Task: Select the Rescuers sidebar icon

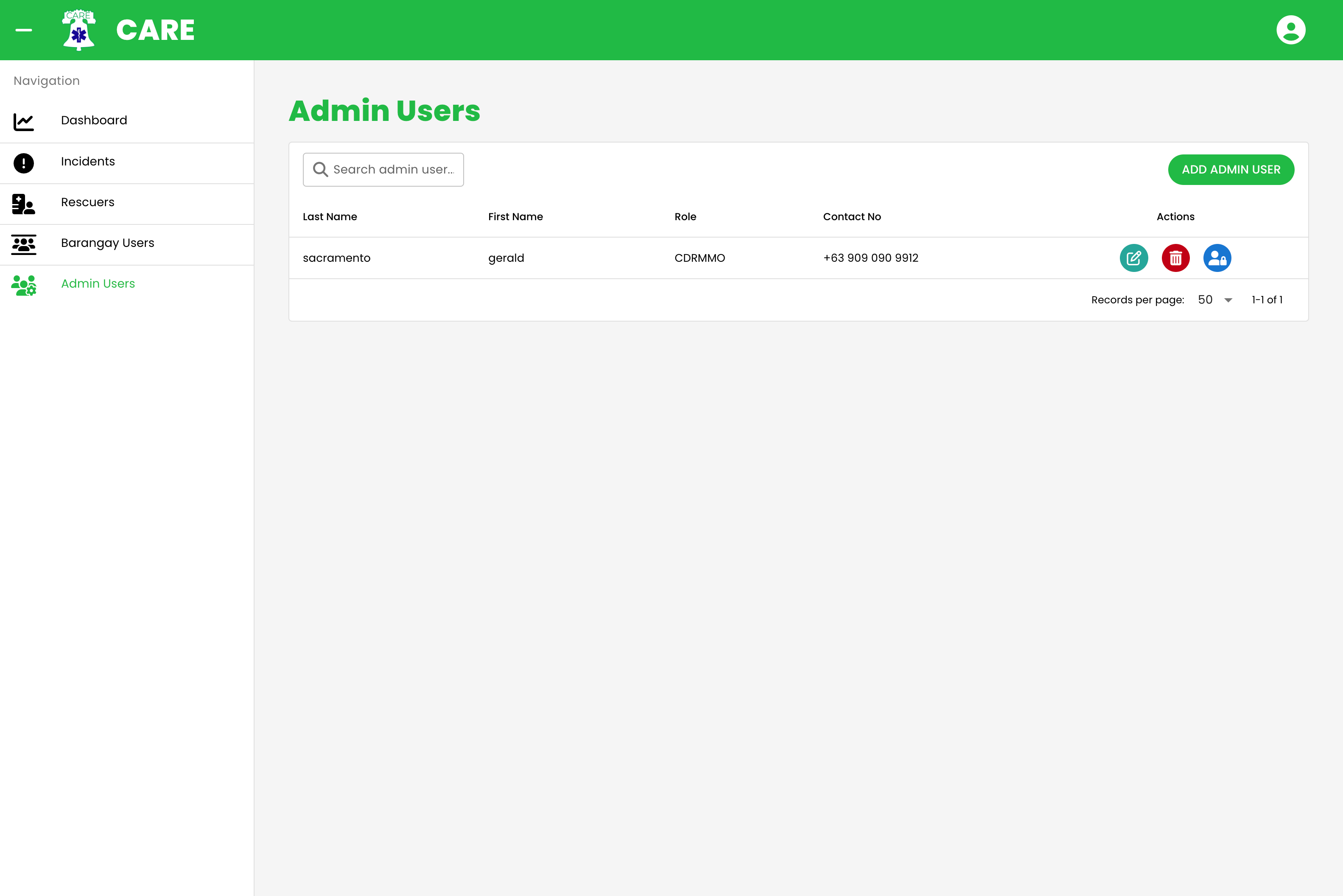Action: point(23,204)
